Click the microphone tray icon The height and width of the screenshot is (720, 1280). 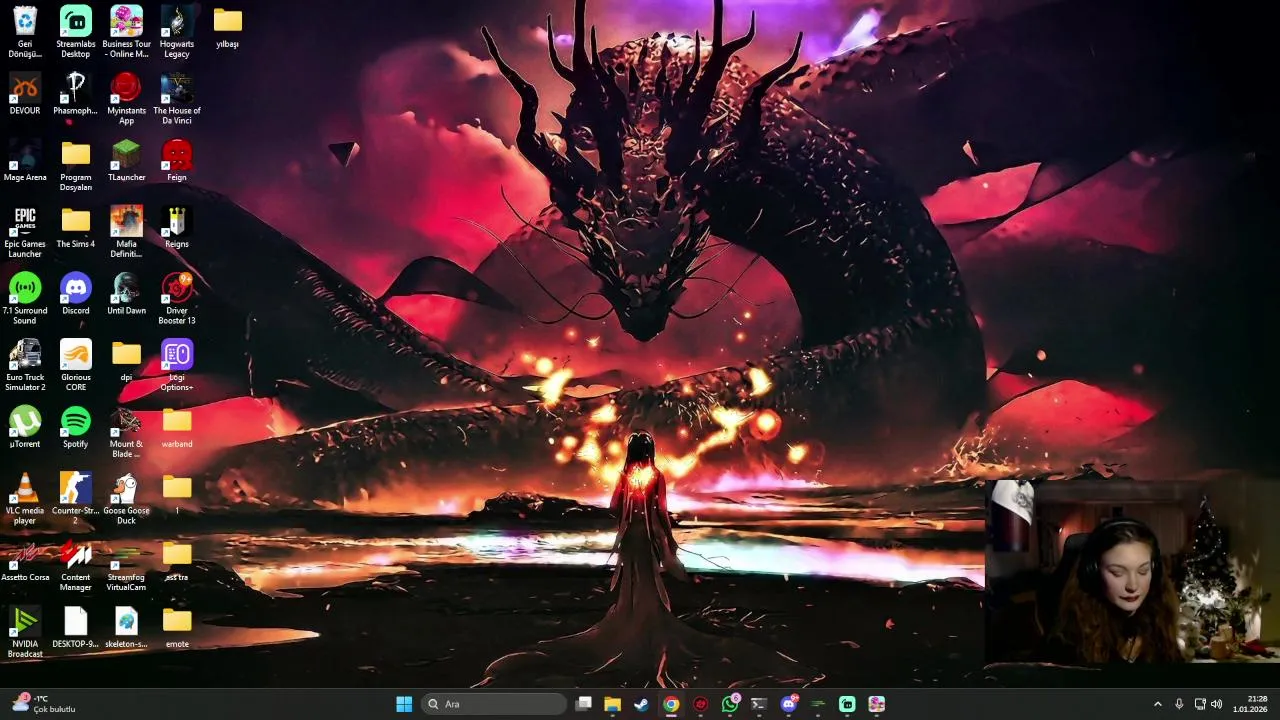[1179, 704]
